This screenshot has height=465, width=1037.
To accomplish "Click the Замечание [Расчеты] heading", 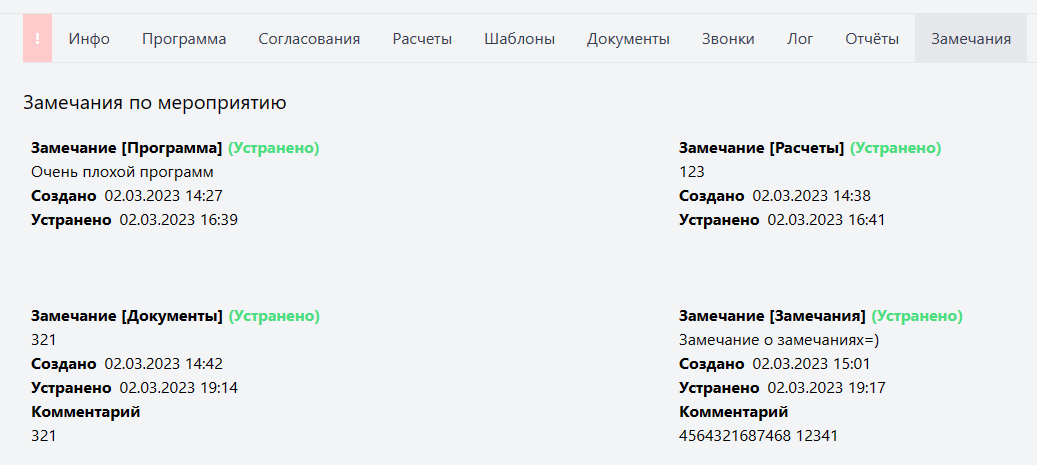I will 761,148.
